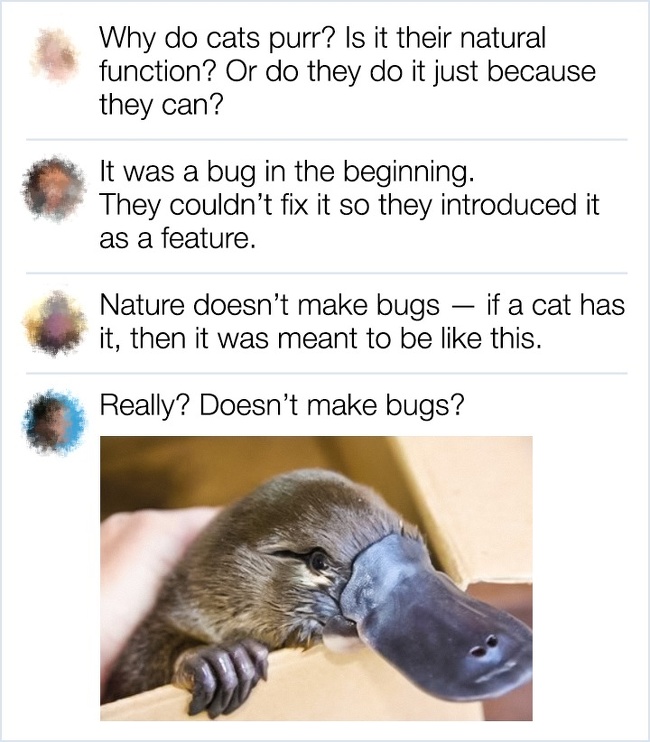Select the 'Nature doesn't make bugs' comment
The image size is (650, 742).
362,321
